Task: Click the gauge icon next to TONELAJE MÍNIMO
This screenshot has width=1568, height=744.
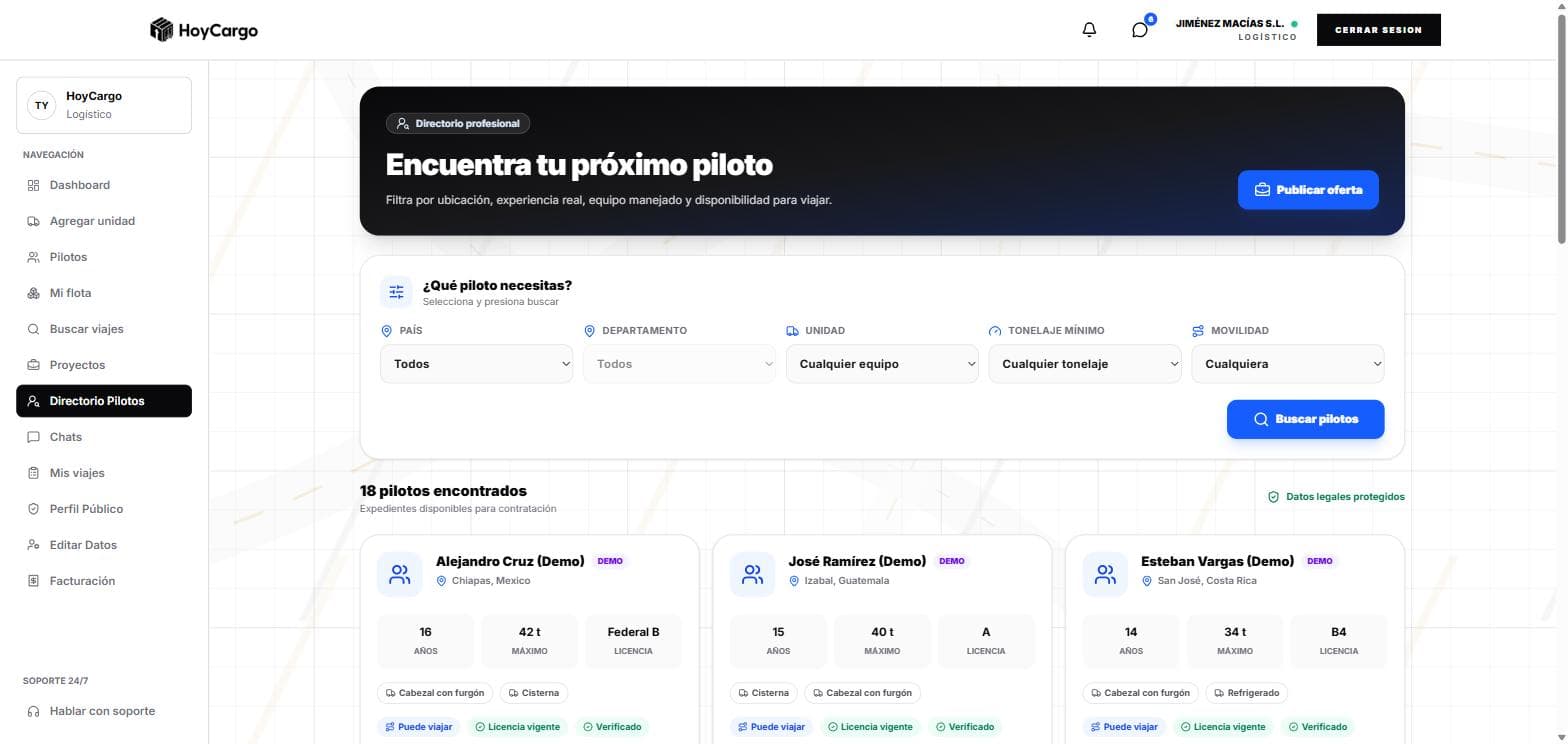Action: (x=994, y=331)
